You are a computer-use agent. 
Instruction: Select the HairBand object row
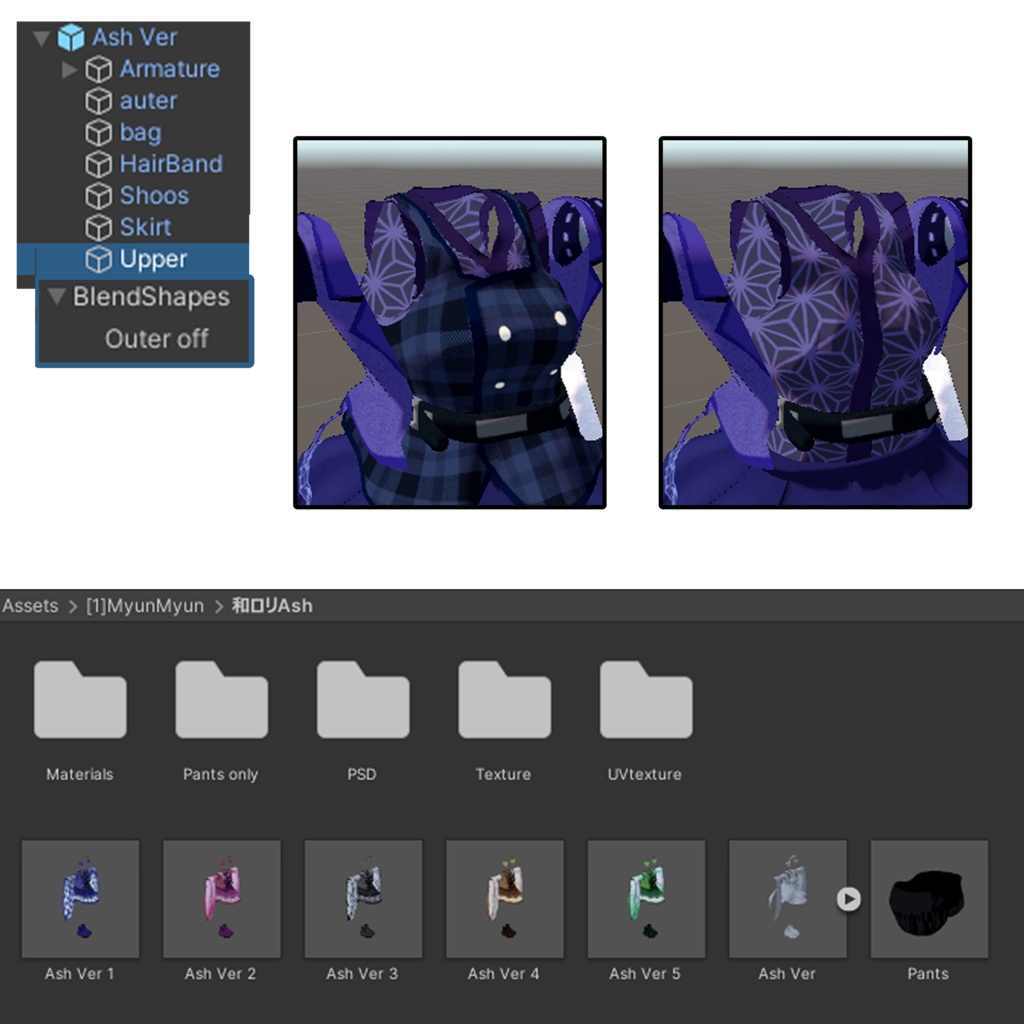pos(133,164)
